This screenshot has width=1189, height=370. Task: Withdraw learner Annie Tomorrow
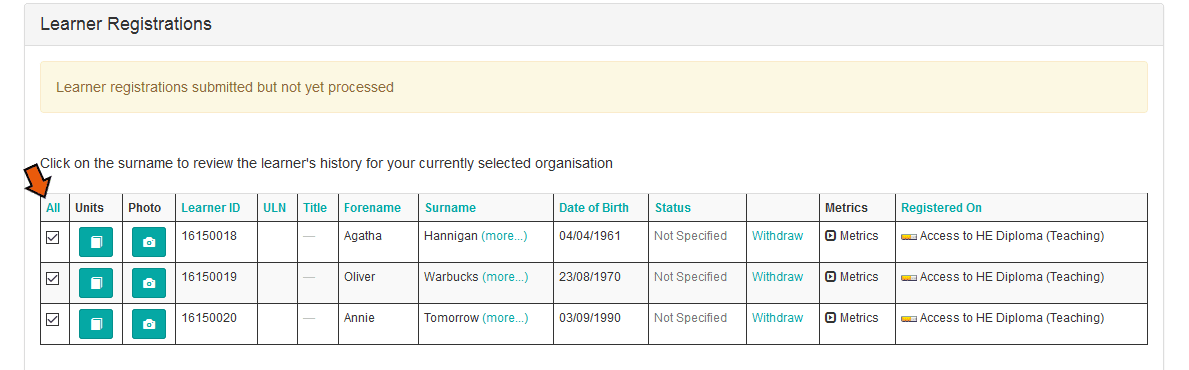777,318
